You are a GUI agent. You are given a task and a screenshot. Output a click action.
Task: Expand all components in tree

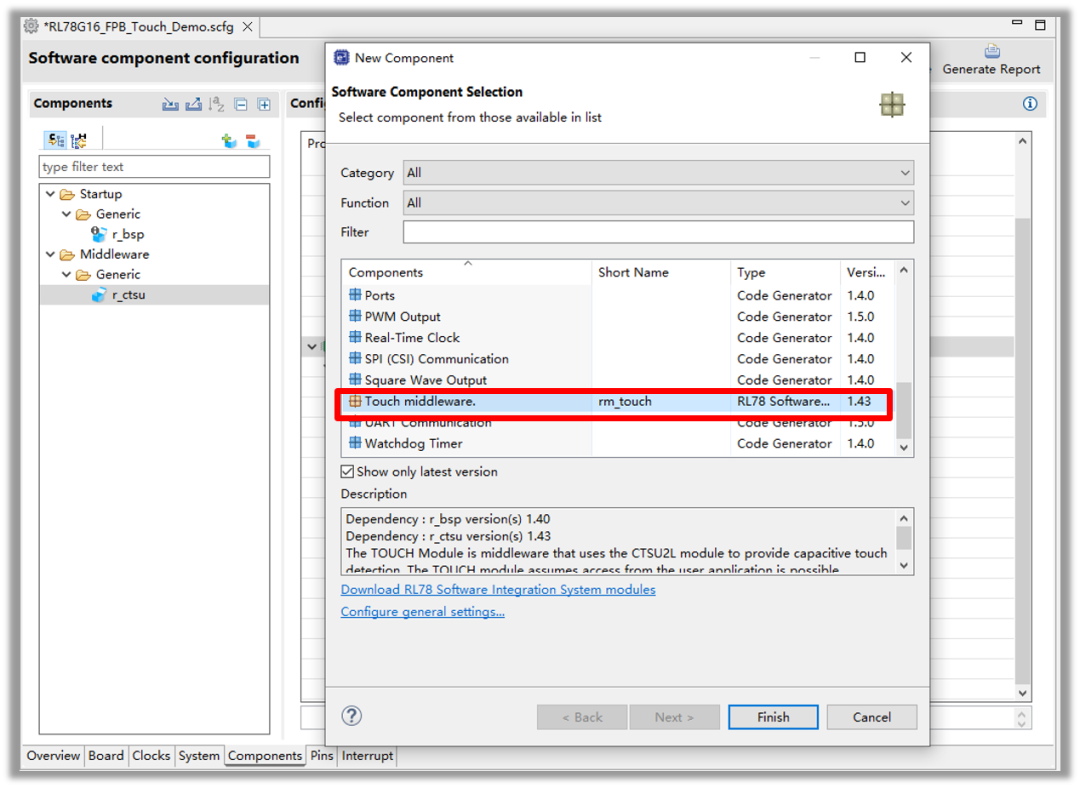[x=264, y=104]
